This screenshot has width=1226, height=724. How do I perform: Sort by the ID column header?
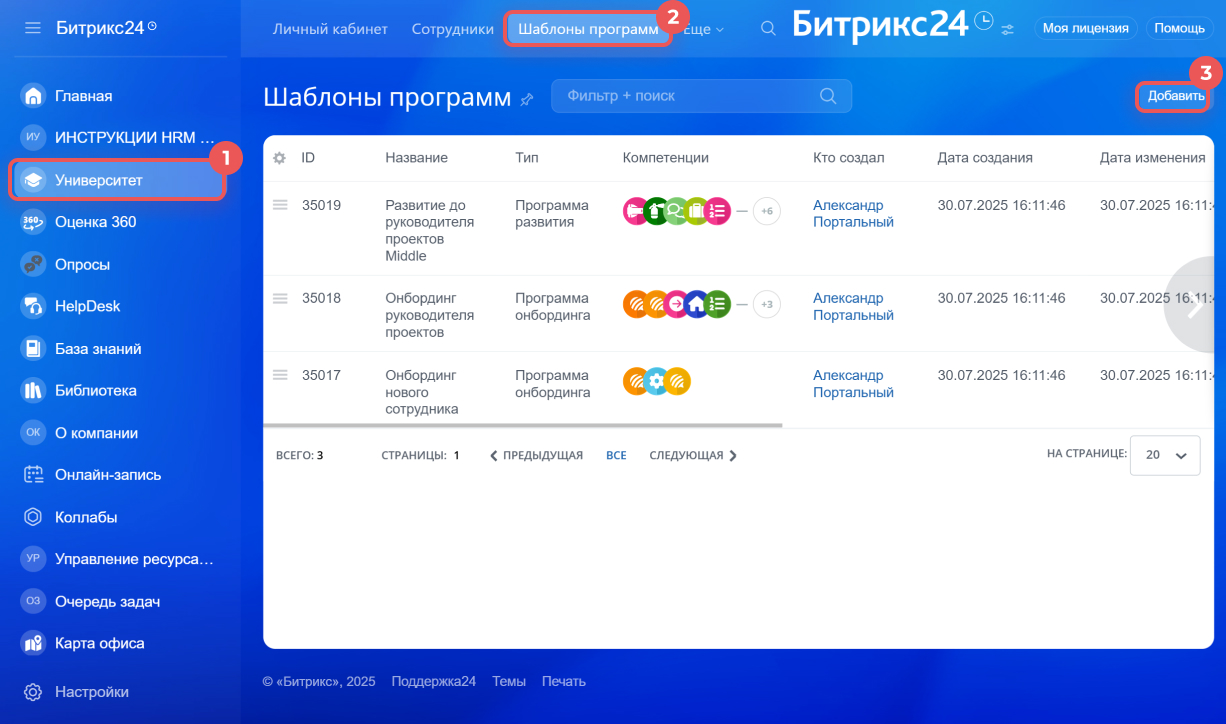coord(308,158)
